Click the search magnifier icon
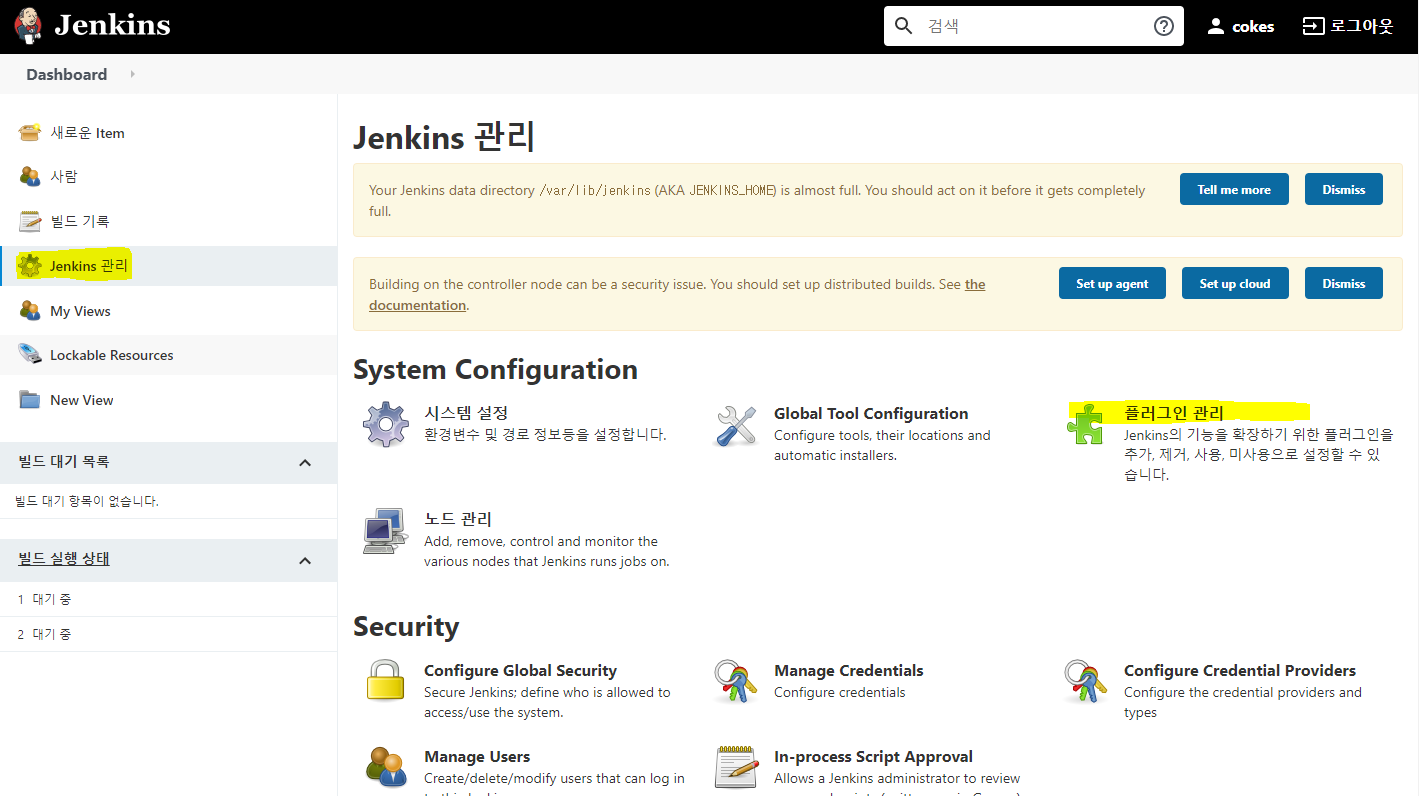 tap(904, 26)
